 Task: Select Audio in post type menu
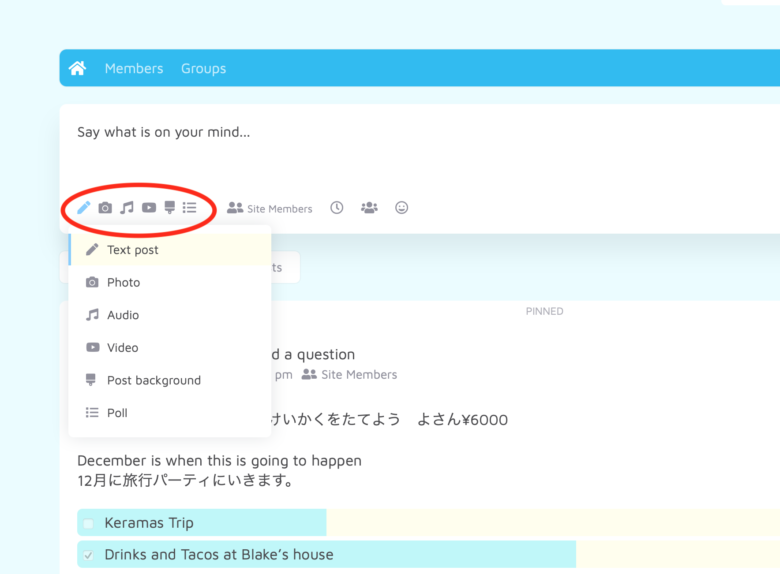(x=123, y=315)
